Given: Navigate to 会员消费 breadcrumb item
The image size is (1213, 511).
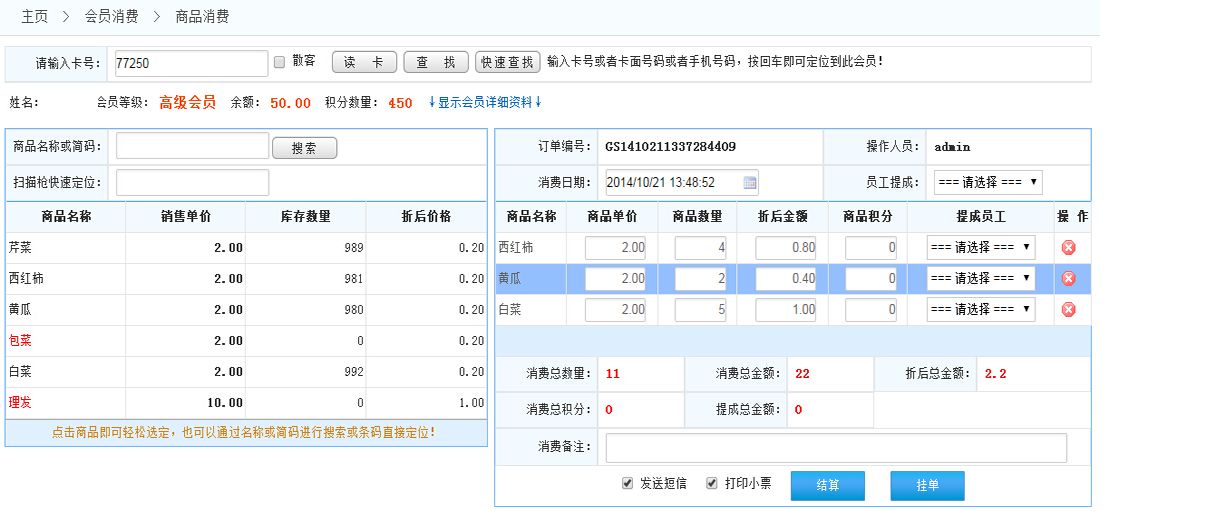Looking at the screenshot, I should click(x=111, y=17).
